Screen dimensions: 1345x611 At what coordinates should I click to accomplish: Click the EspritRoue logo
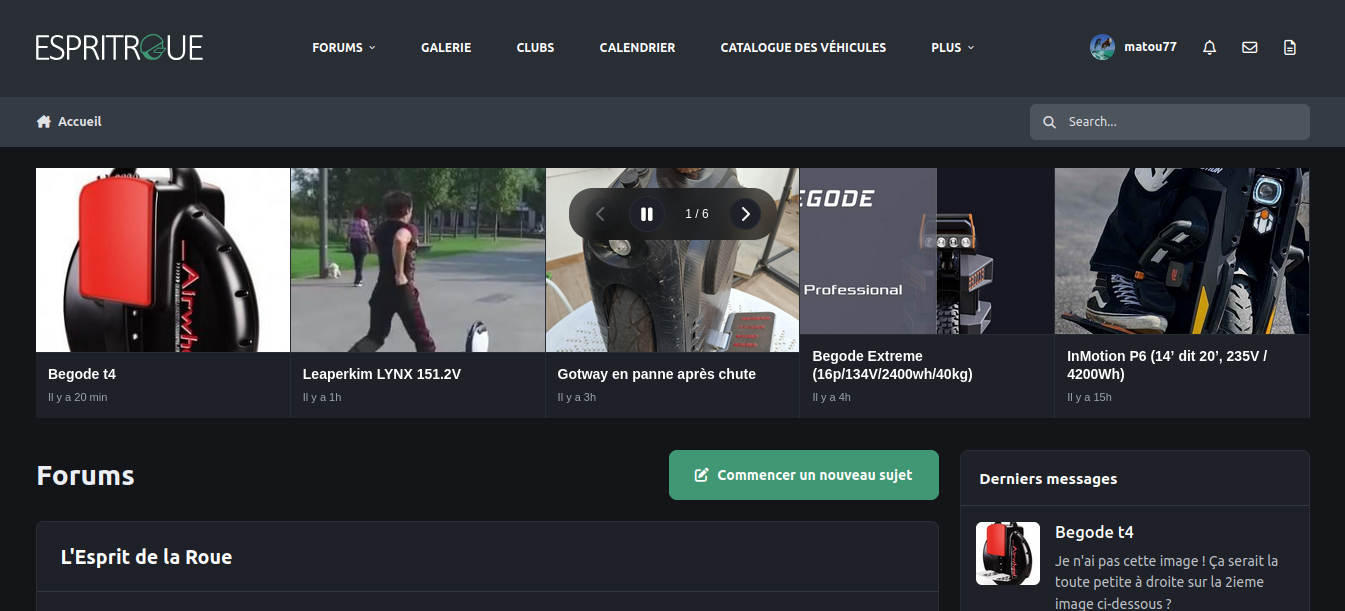click(119, 47)
